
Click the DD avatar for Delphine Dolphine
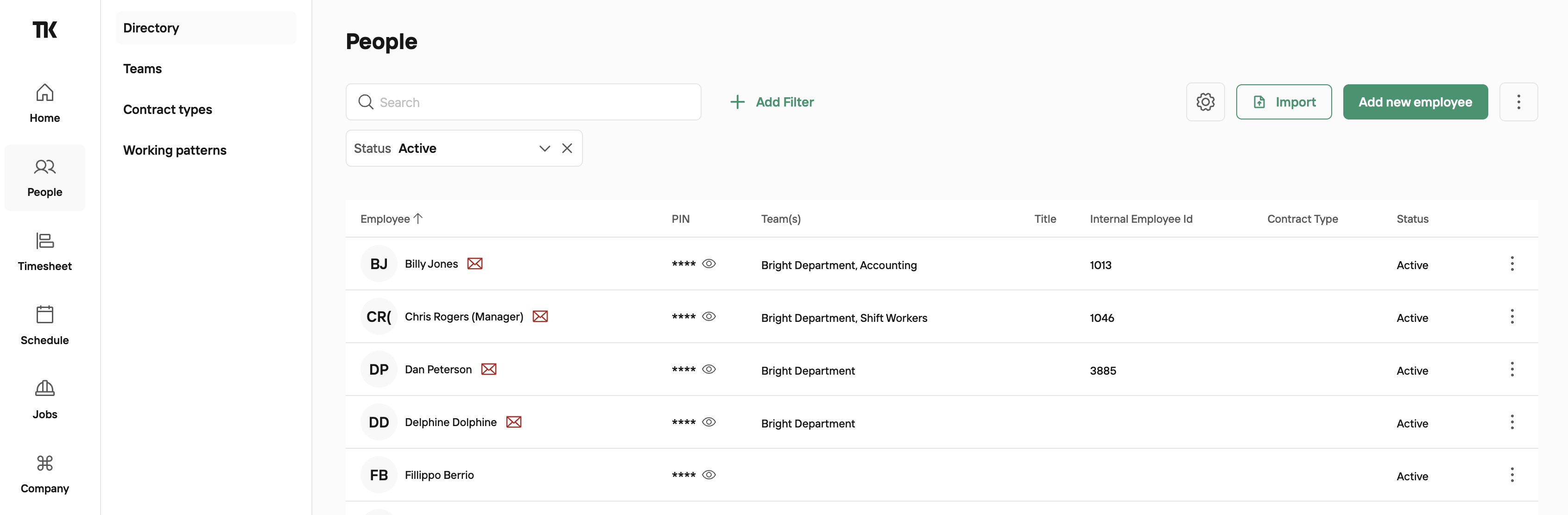[379, 422]
